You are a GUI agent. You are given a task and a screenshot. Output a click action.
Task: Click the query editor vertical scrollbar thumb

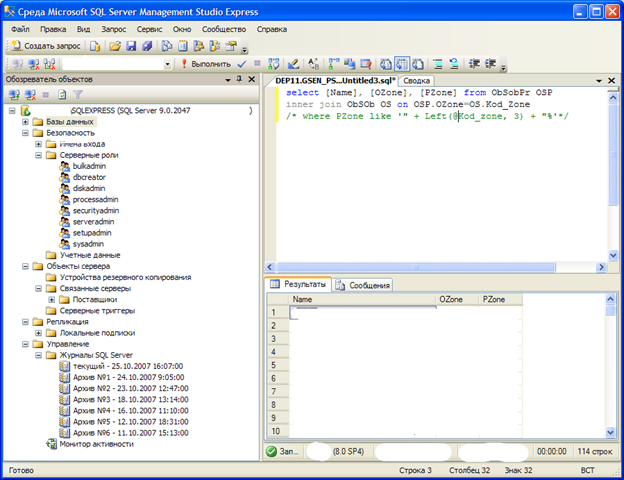pos(613,154)
